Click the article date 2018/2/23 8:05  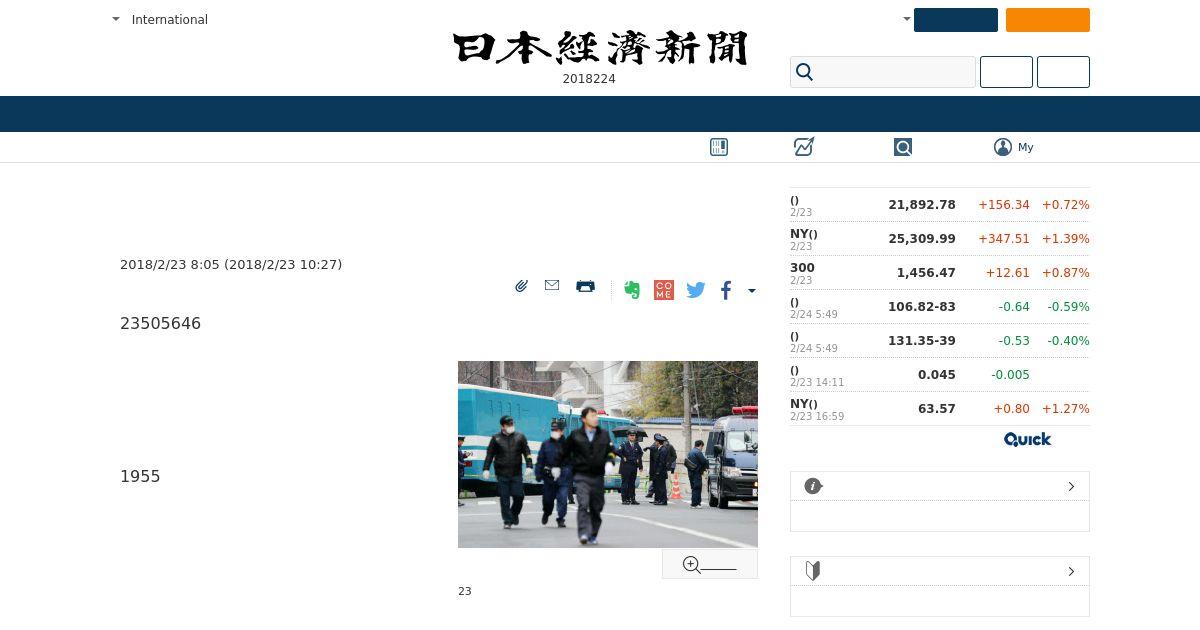[169, 265]
